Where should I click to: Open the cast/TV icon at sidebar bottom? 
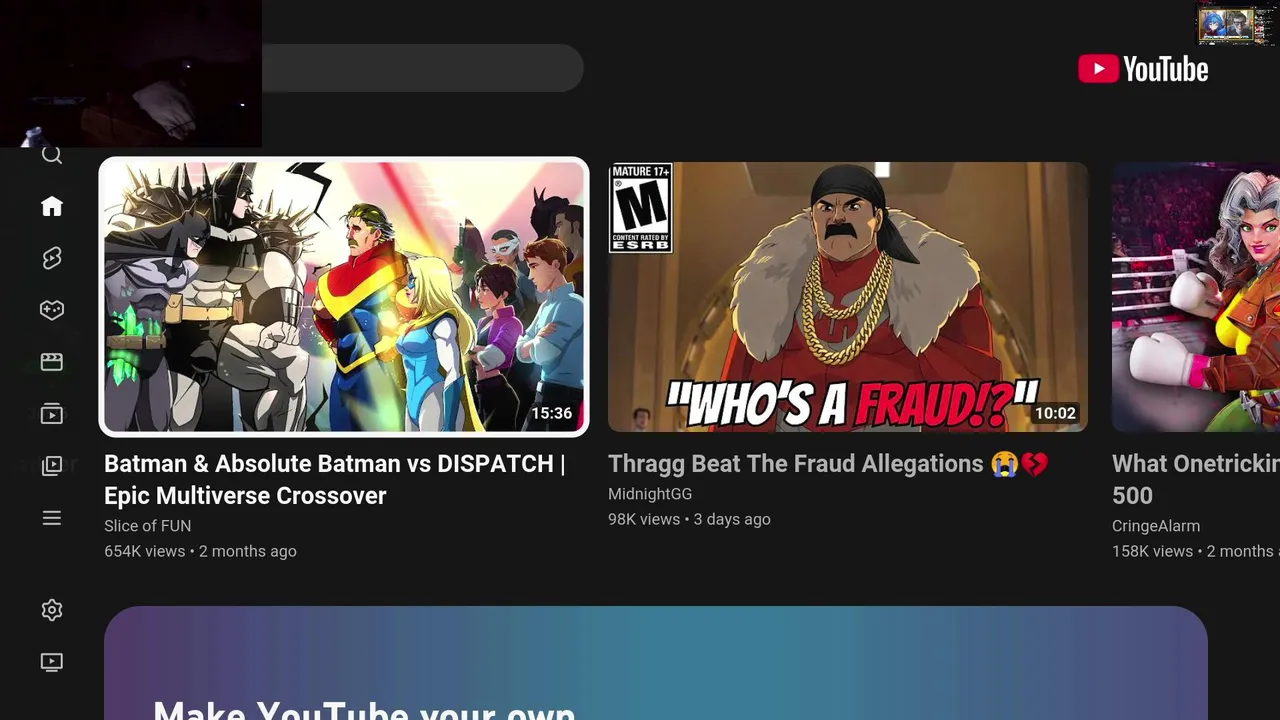(52, 662)
